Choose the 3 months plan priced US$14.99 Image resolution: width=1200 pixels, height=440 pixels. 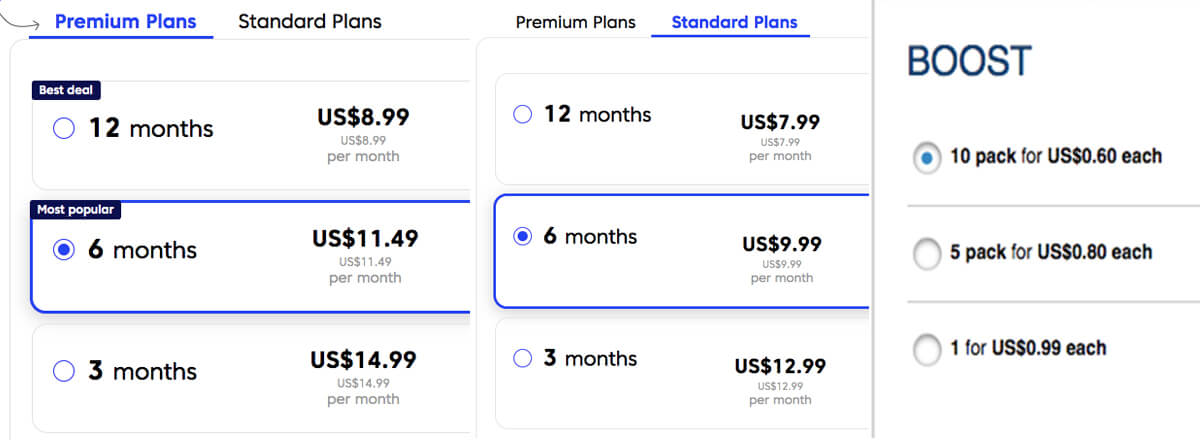64,372
